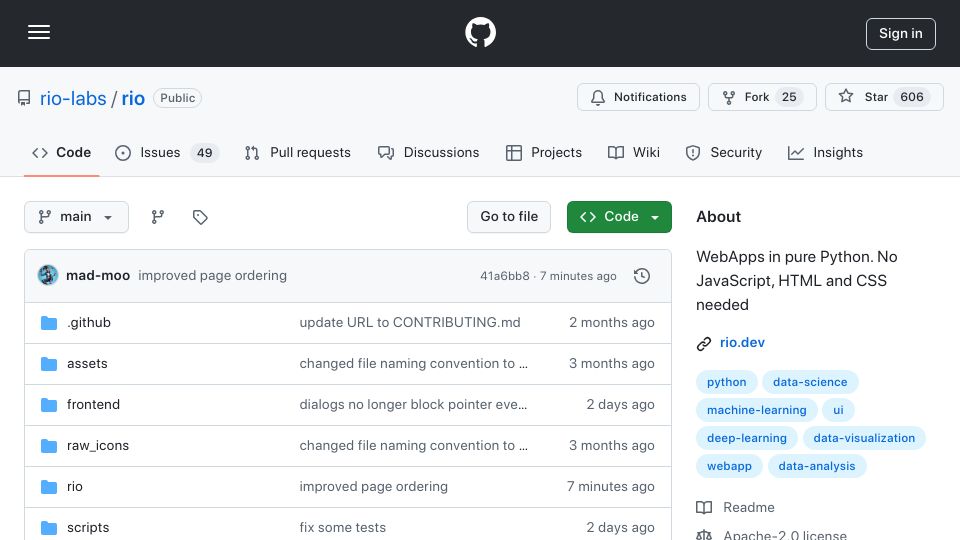
Task: Open the mad-moo author link
Action: click(98, 276)
